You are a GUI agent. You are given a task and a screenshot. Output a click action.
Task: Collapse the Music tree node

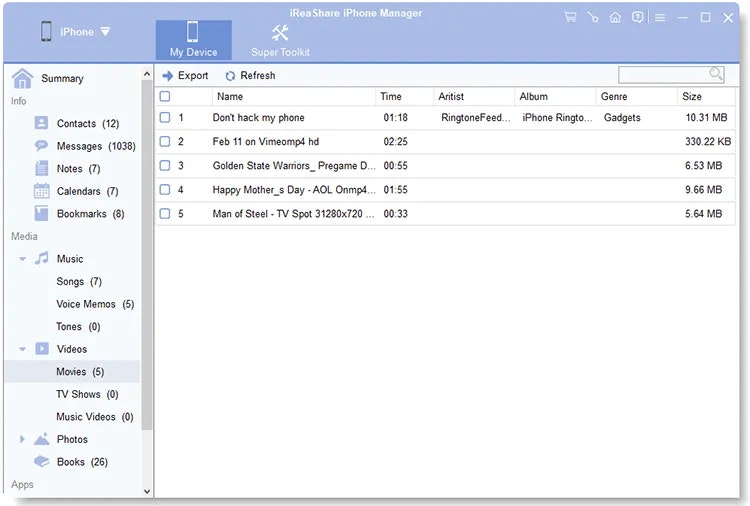click(x=22, y=259)
